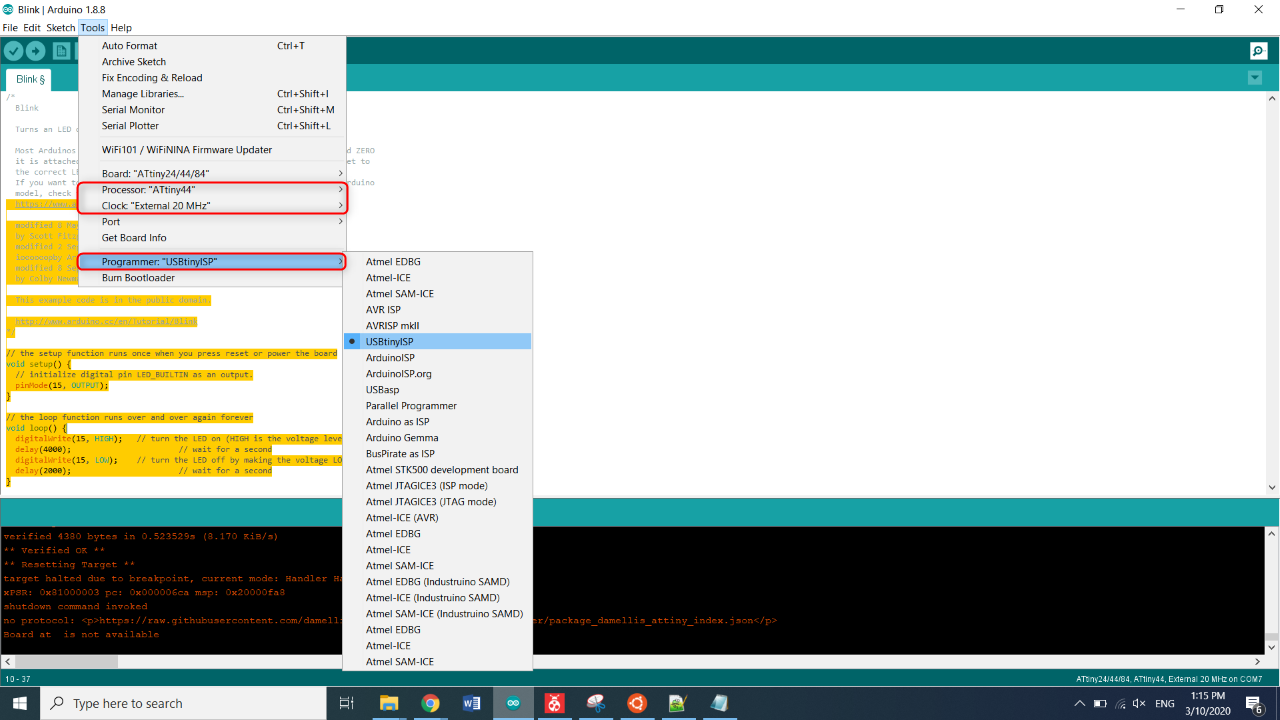This screenshot has width=1280, height=720.
Task: Select the Parallel Programmer option
Action: (x=437, y=406)
